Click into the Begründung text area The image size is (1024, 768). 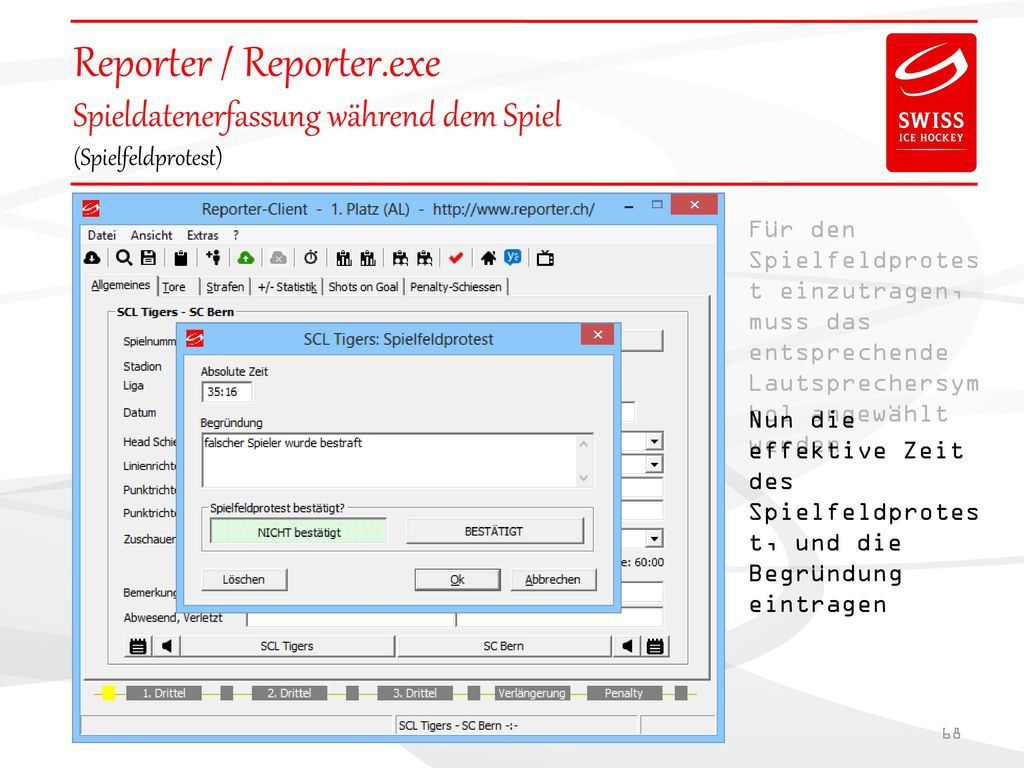pos(389,460)
